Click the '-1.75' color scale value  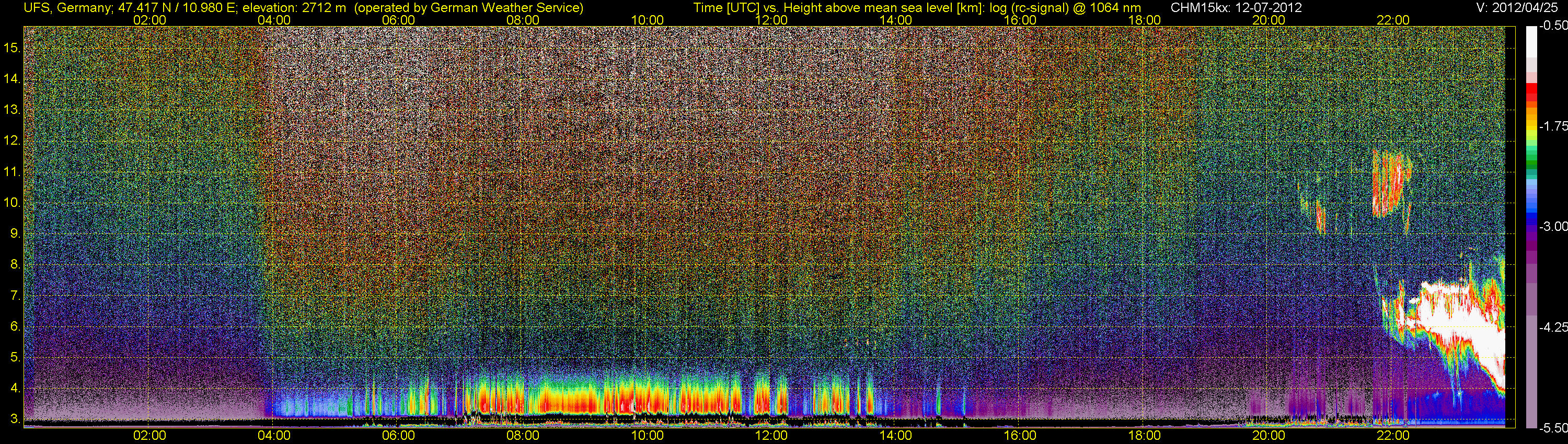[1553, 126]
